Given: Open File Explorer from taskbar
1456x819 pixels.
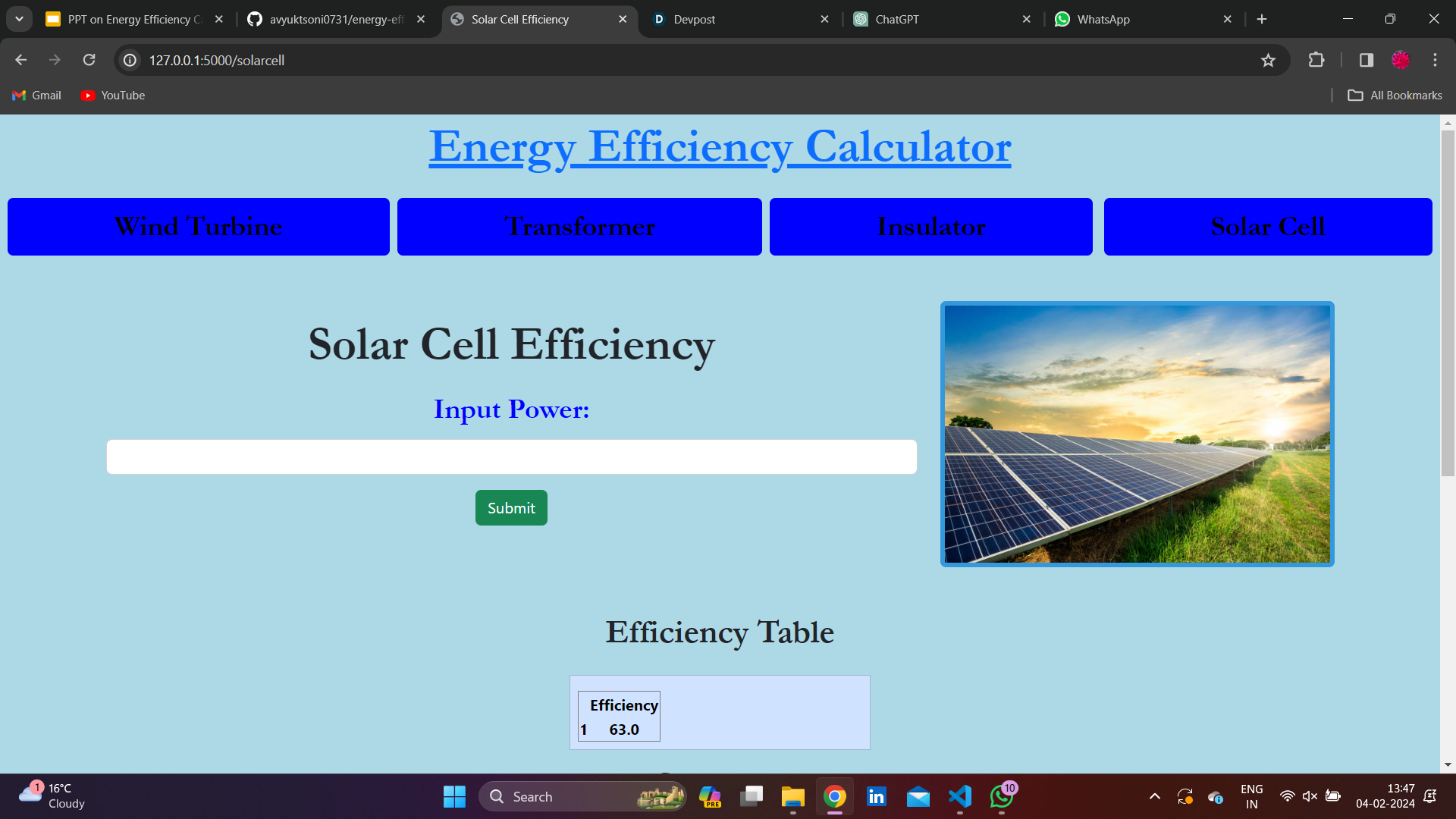Looking at the screenshot, I should [x=792, y=796].
